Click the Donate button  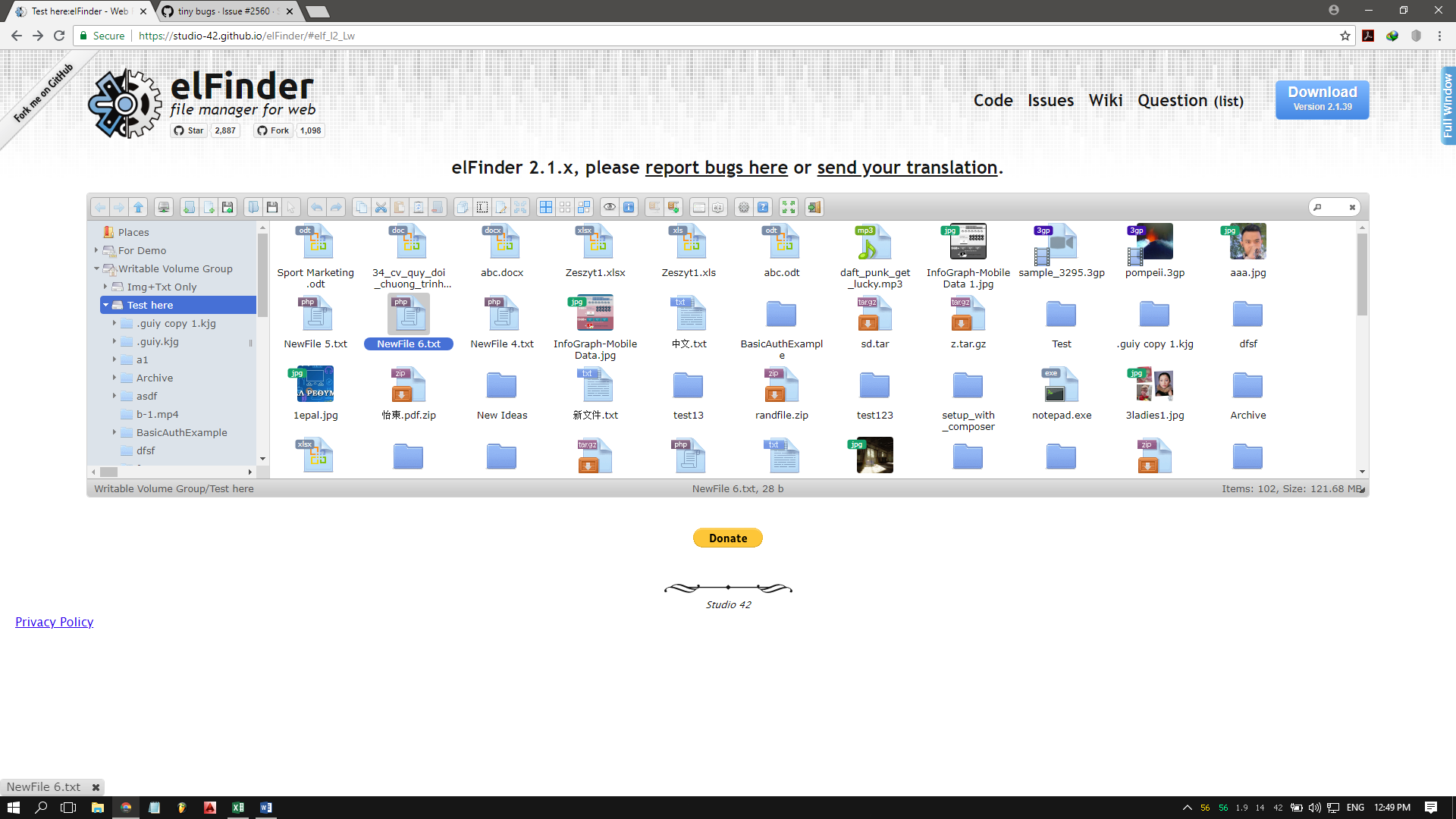pyautogui.click(x=727, y=538)
